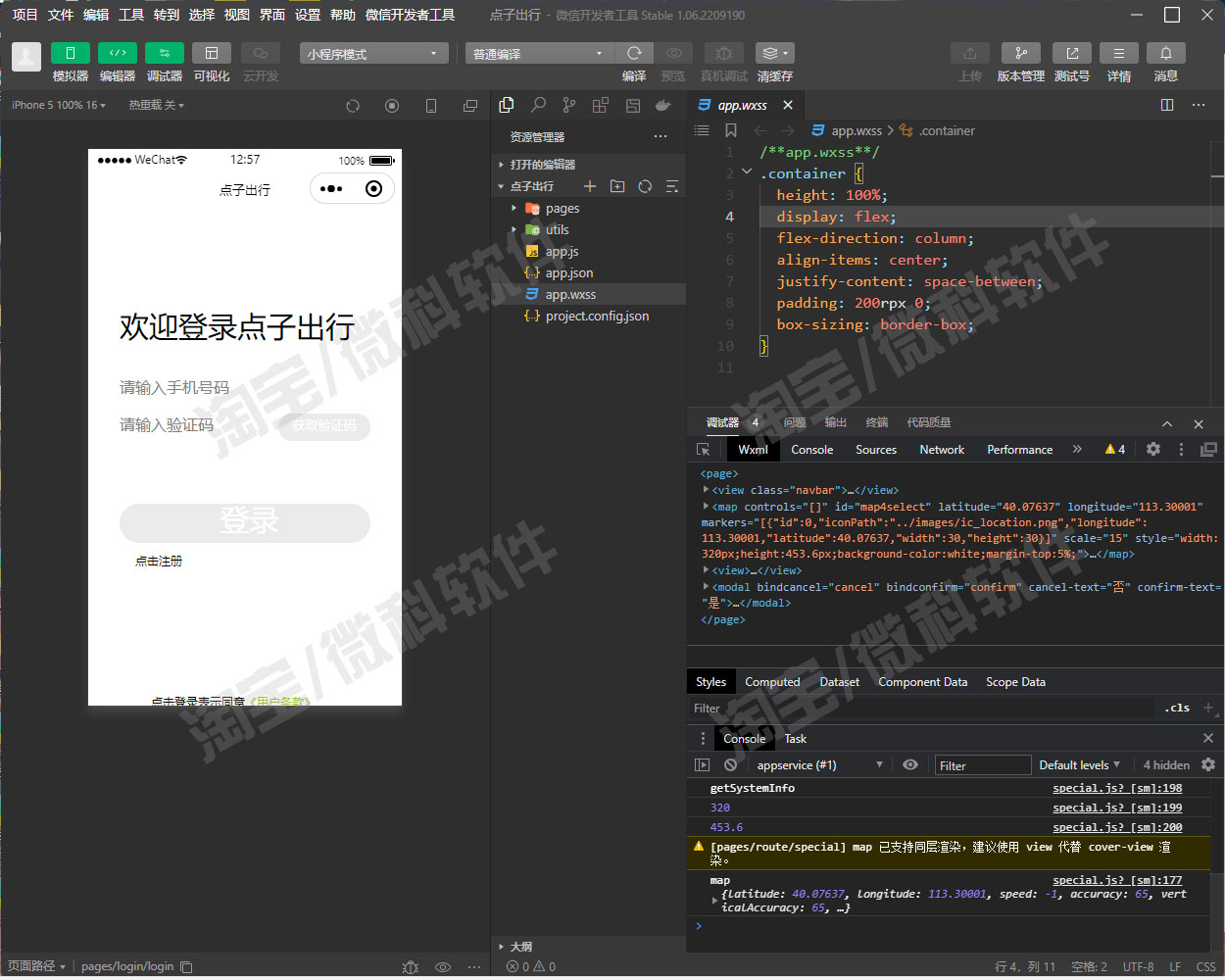Viewport: 1225px width, 980px height.
Task: Click the simulator phone device icon
Action: coord(431,106)
